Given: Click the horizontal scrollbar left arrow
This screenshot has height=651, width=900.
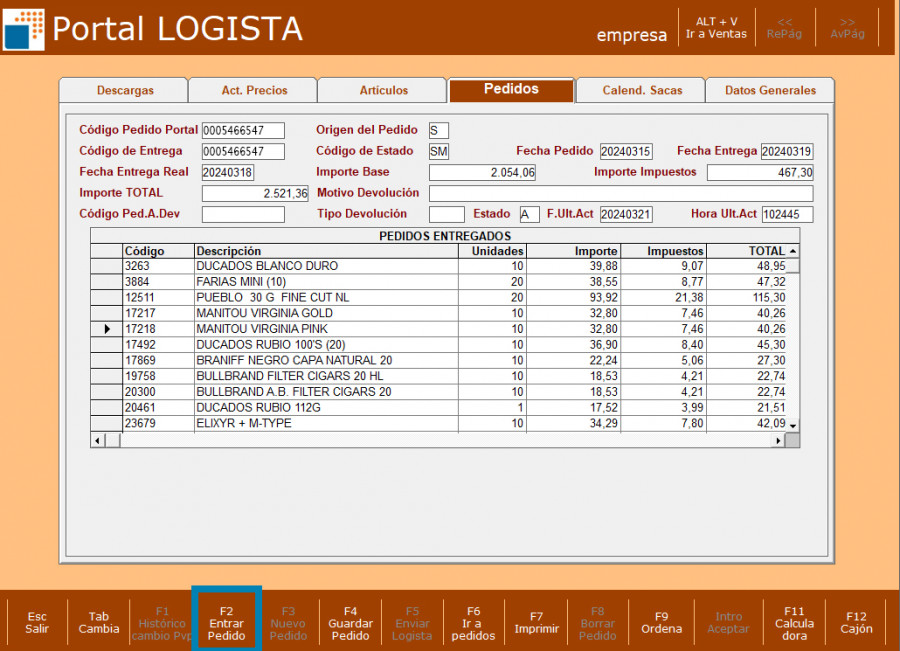Looking at the screenshot, I should 98,440.
